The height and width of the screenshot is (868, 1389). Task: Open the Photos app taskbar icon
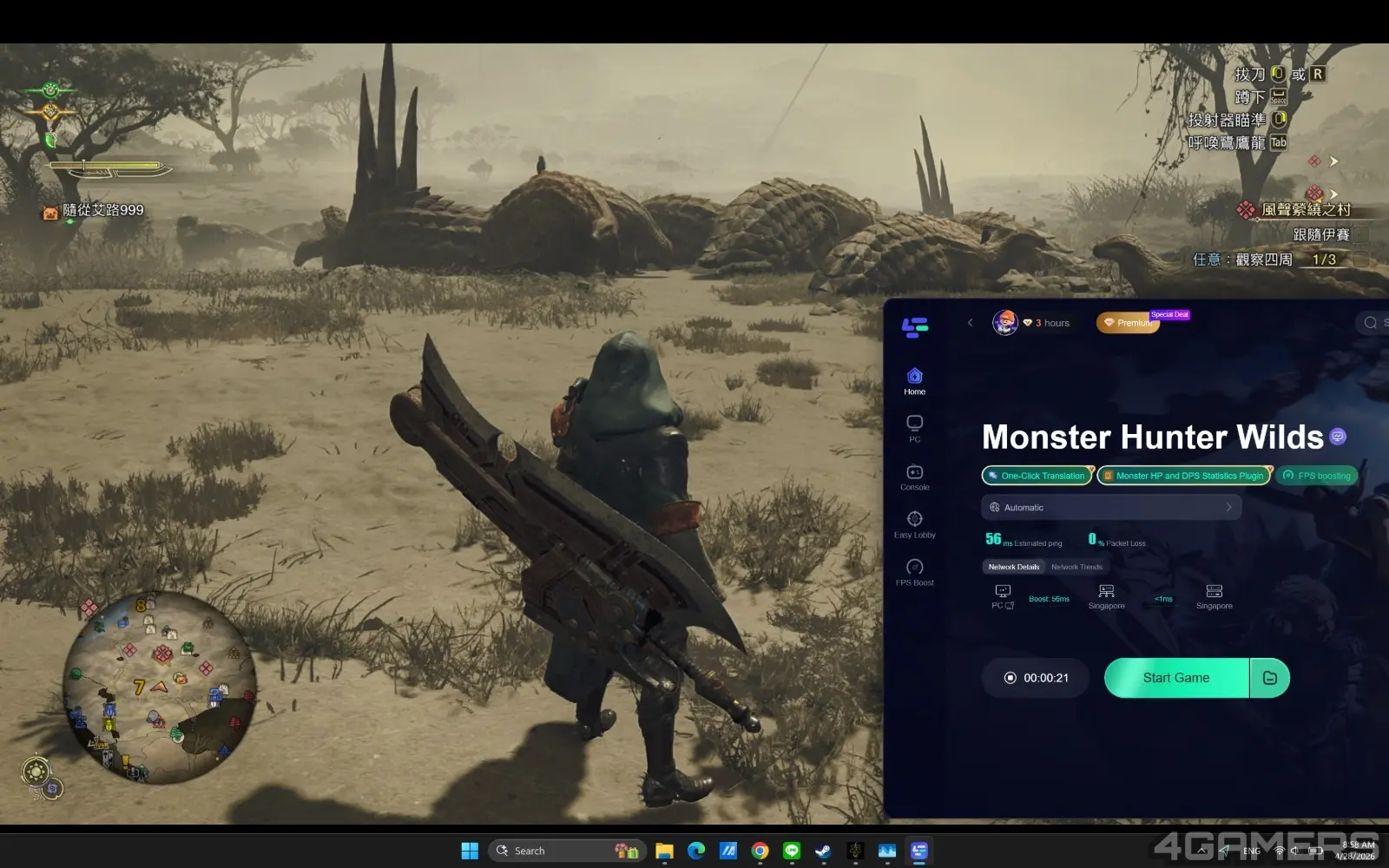(x=886, y=851)
